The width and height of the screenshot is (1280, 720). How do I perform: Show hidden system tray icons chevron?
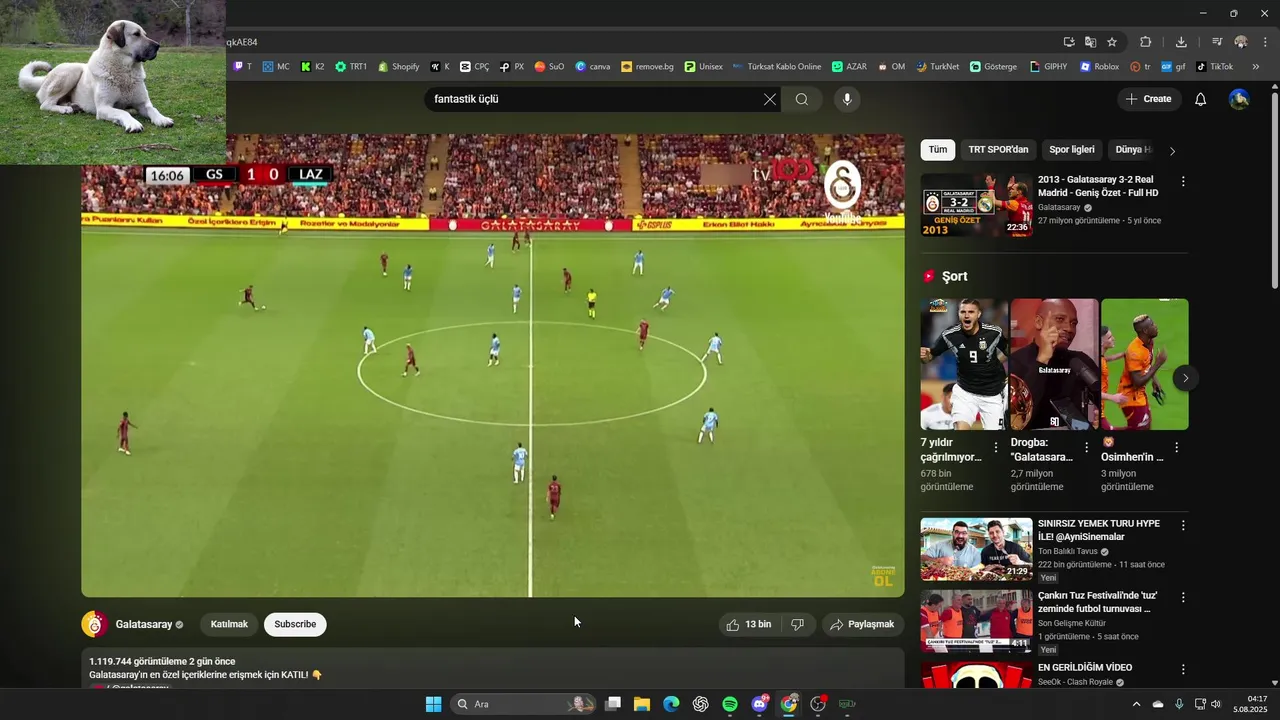1136,704
